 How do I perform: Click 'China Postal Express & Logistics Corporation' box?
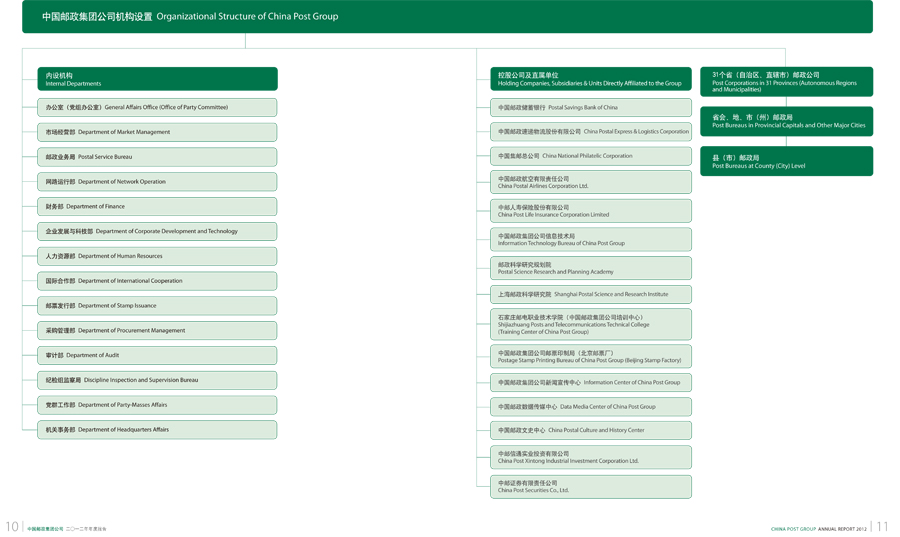tap(591, 131)
